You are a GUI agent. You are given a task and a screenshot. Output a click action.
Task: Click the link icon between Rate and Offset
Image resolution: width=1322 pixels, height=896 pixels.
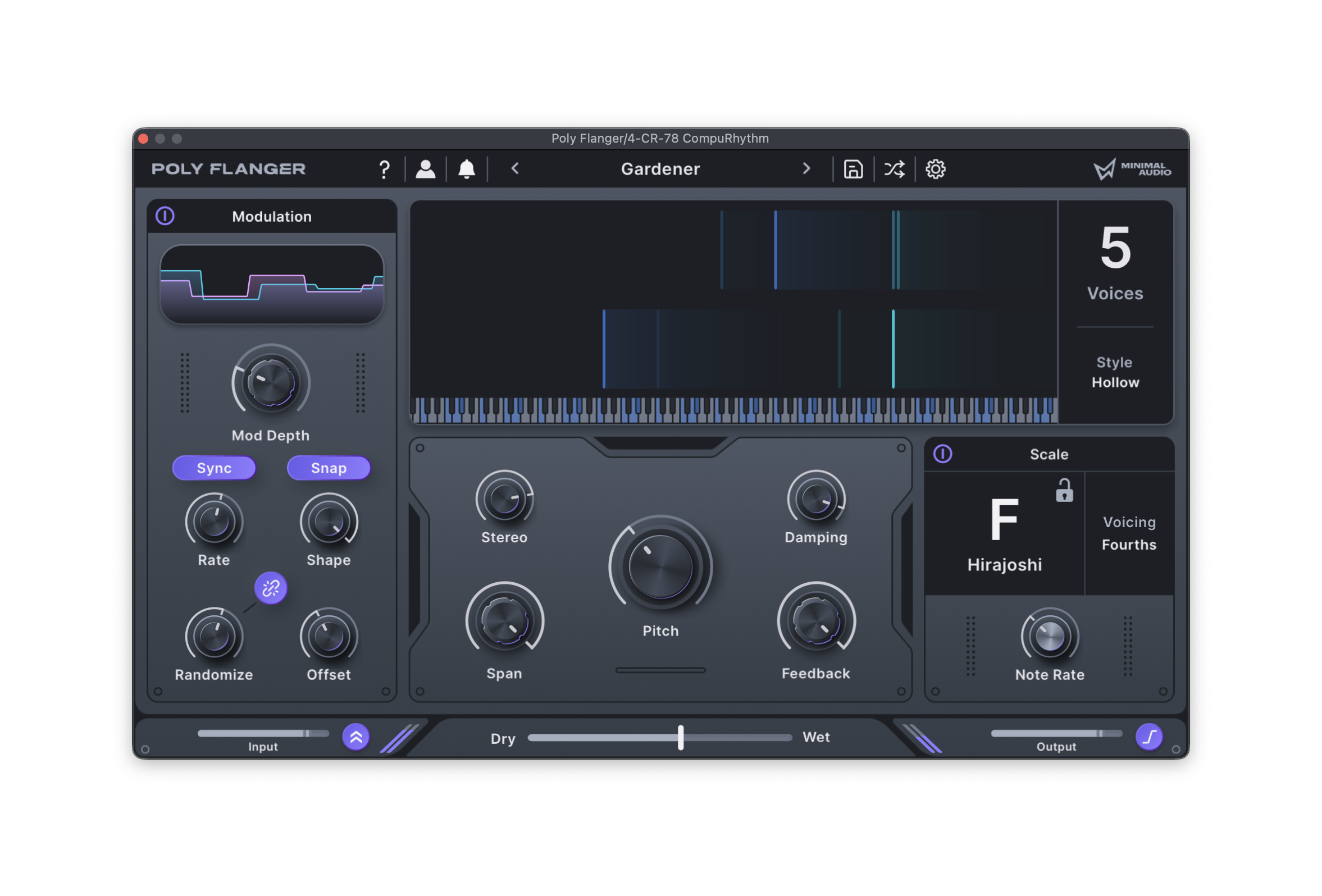pos(271,588)
